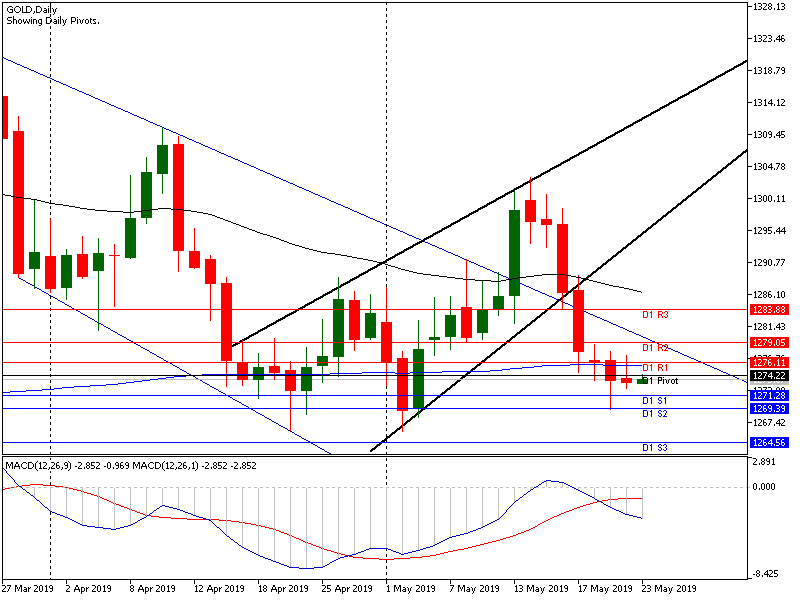This screenshot has width=800, height=600.
Task: Select the D1 R2 resistance label
Action: pos(655,348)
